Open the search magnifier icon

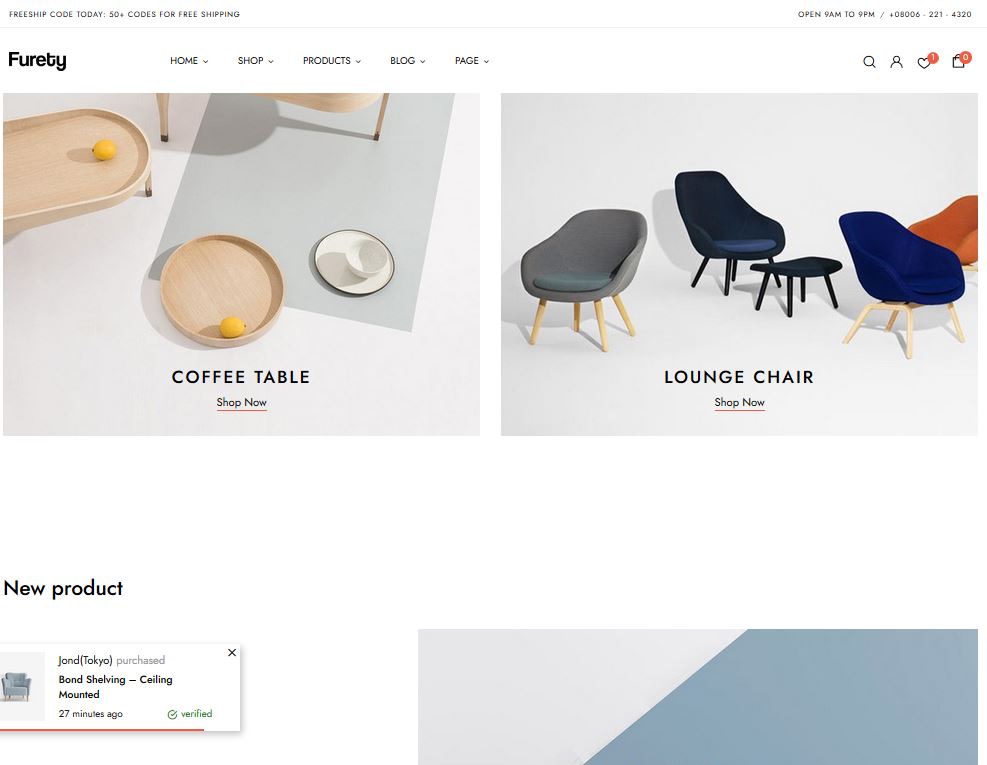[x=869, y=62]
